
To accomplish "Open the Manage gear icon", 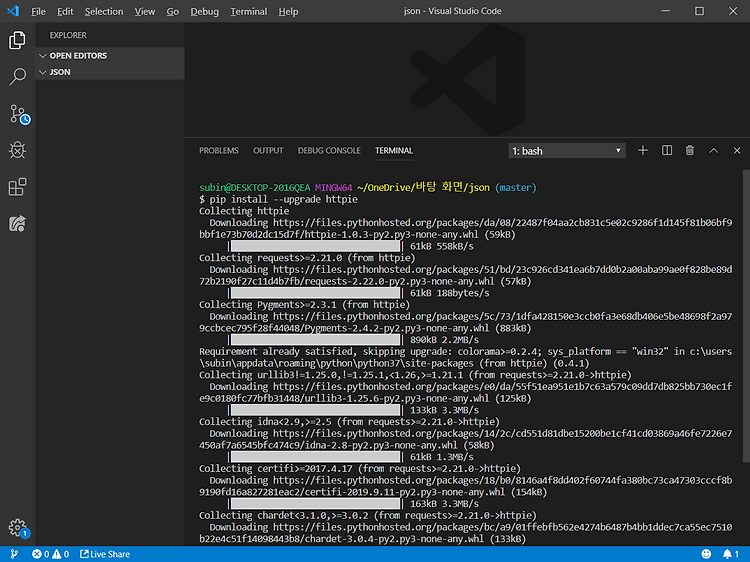I will tap(19, 529).
